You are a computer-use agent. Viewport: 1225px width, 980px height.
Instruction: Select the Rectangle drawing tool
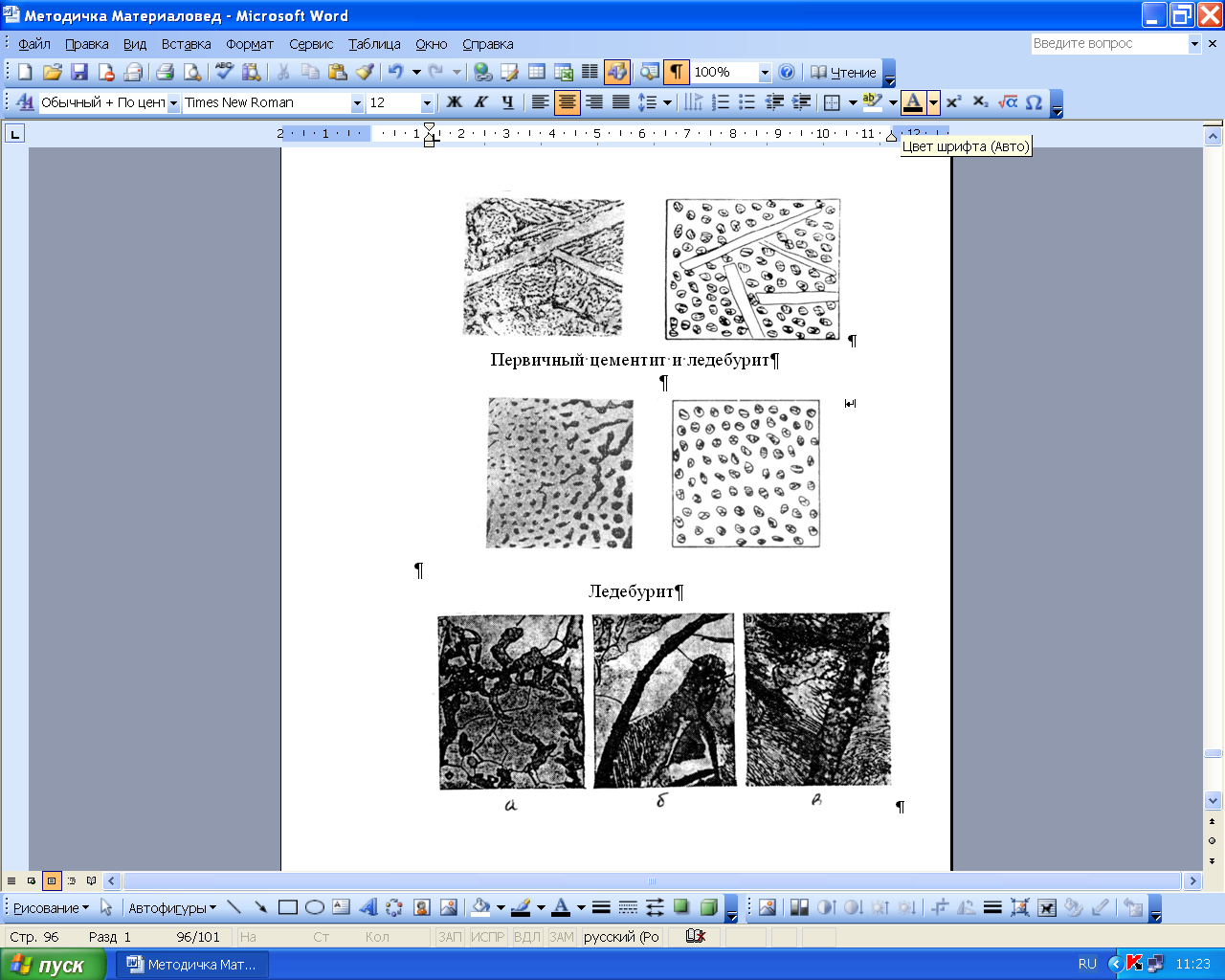[x=287, y=907]
